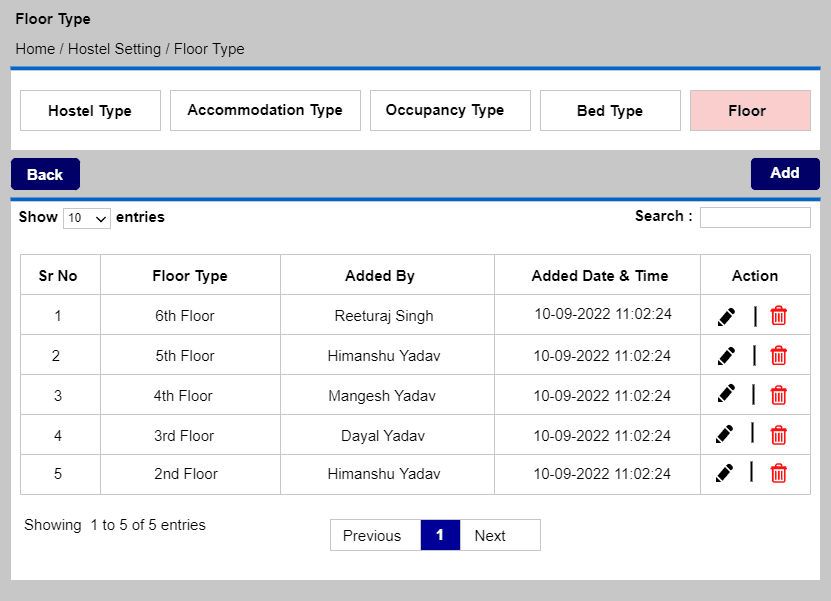This screenshot has height=601, width=831.
Task: Switch to Bed Type tab
Action: (610, 110)
